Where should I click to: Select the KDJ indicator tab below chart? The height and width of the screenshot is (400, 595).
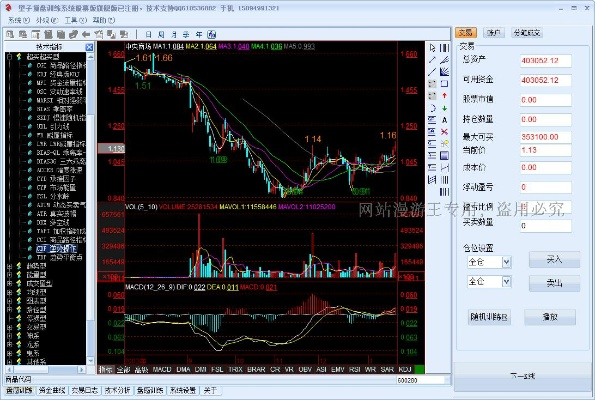[x=405, y=369]
